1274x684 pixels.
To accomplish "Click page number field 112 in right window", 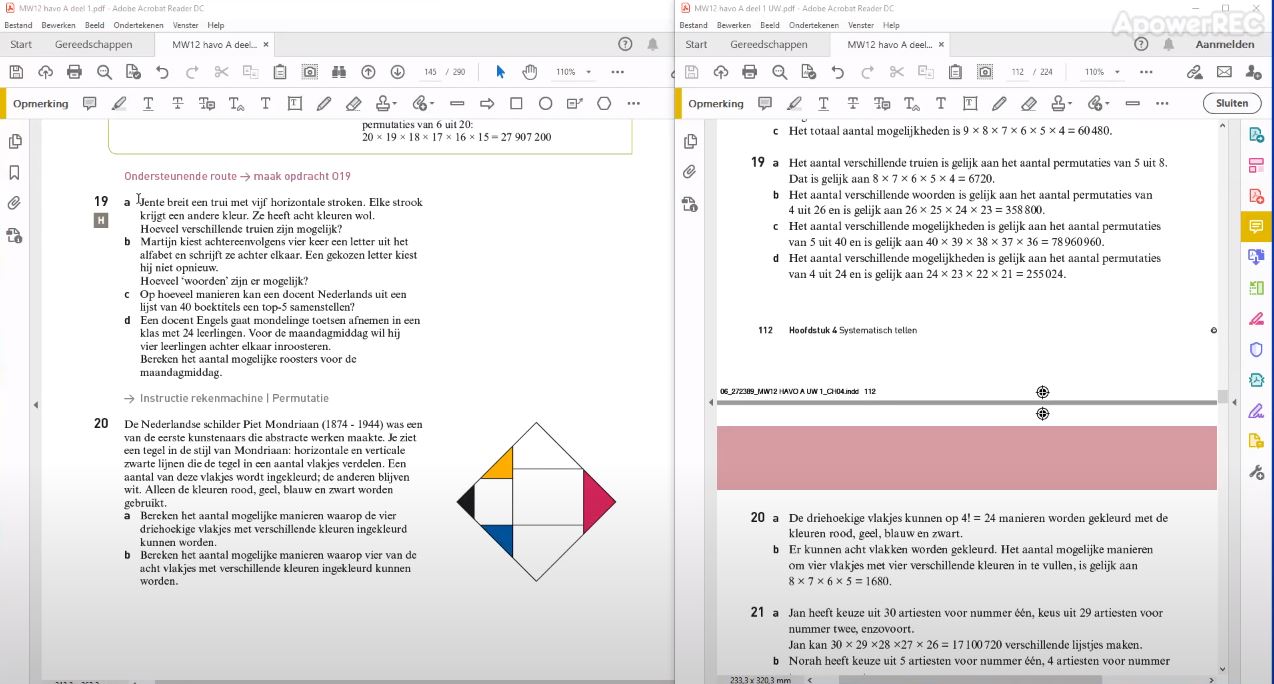I will tap(1018, 72).
